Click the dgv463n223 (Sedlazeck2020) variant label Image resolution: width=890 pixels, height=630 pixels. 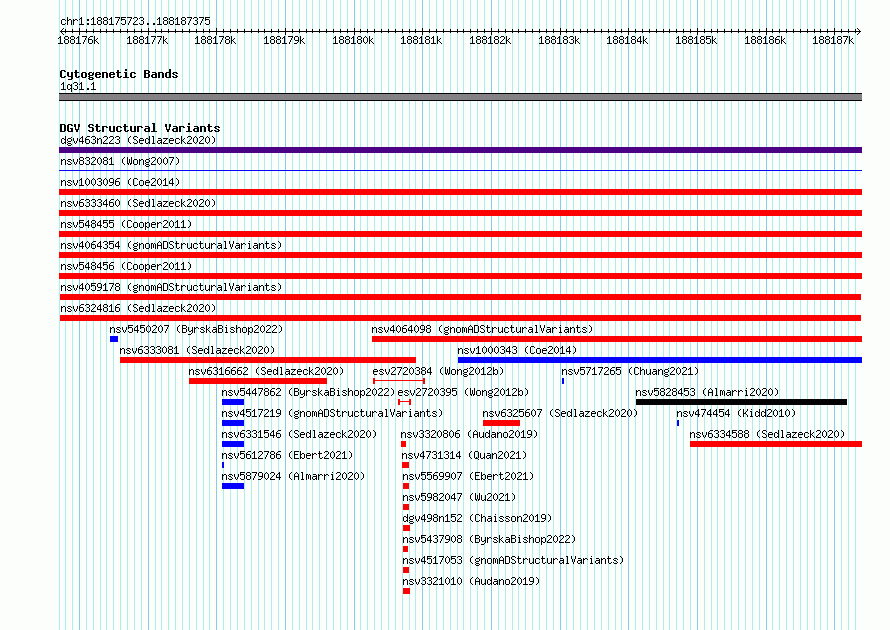pos(138,140)
